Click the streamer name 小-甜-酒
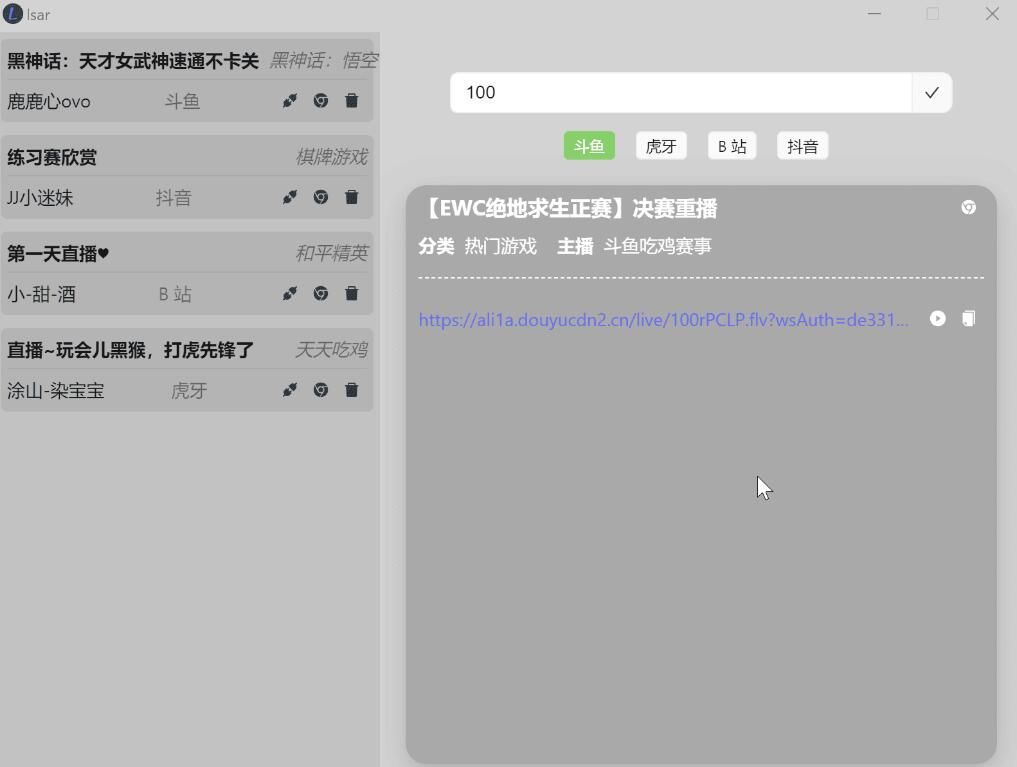 pyautogui.click(x=42, y=294)
